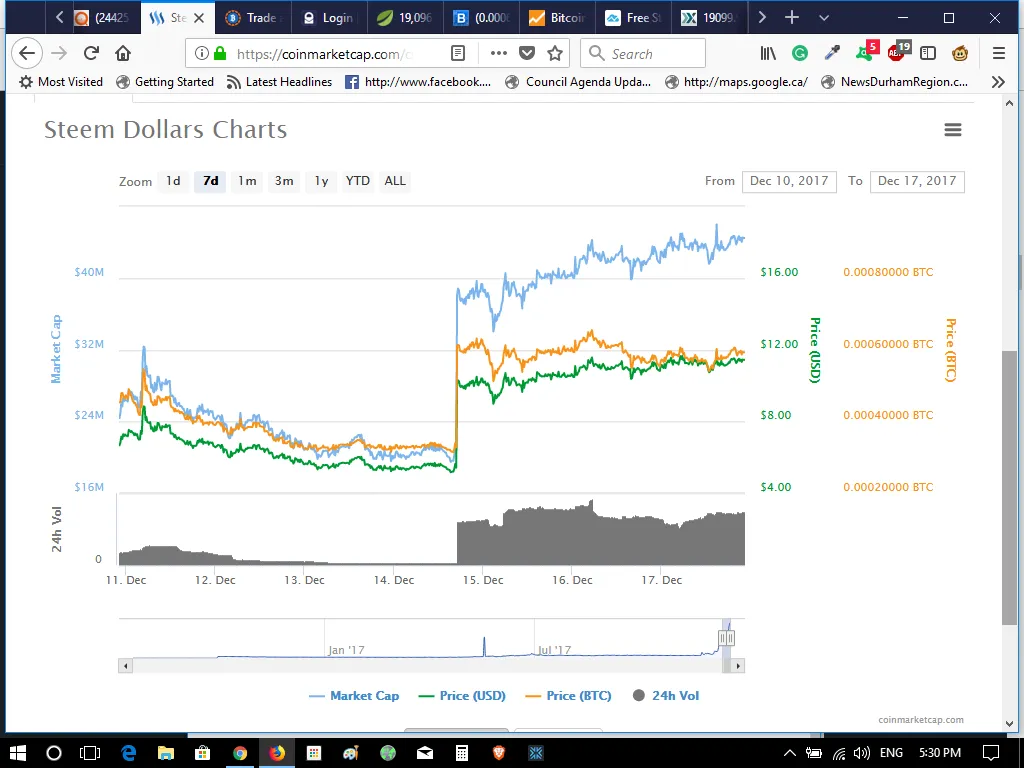This screenshot has height=768, width=1024.
Task: Bookmark this page with the star
Action: [555, 53]
